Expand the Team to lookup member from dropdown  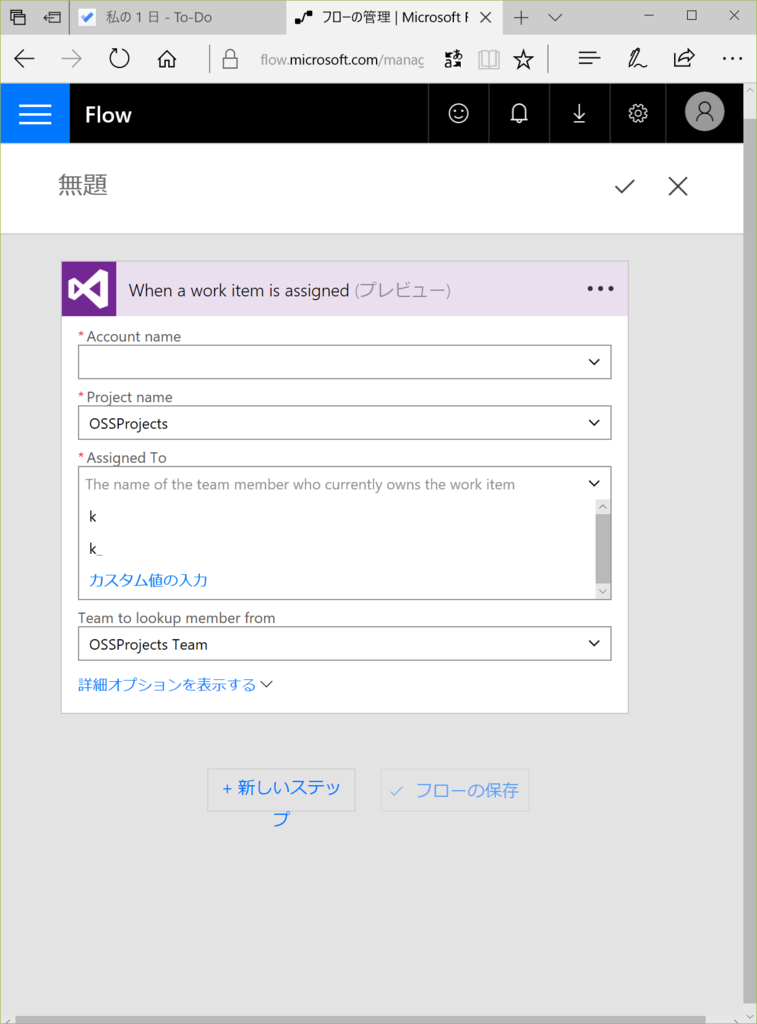(x=594, y=643)
